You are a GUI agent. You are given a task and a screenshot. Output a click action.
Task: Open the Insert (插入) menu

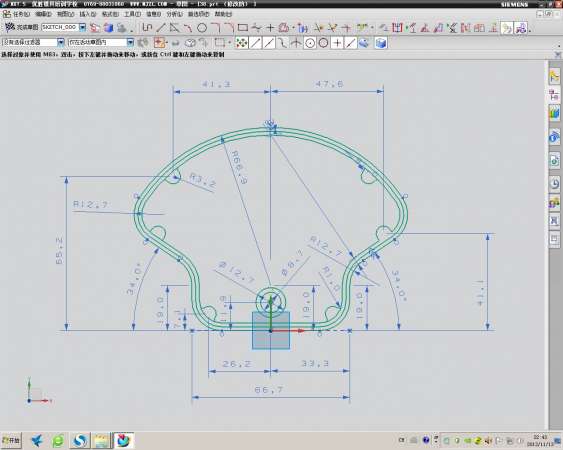tap(88, 14)
